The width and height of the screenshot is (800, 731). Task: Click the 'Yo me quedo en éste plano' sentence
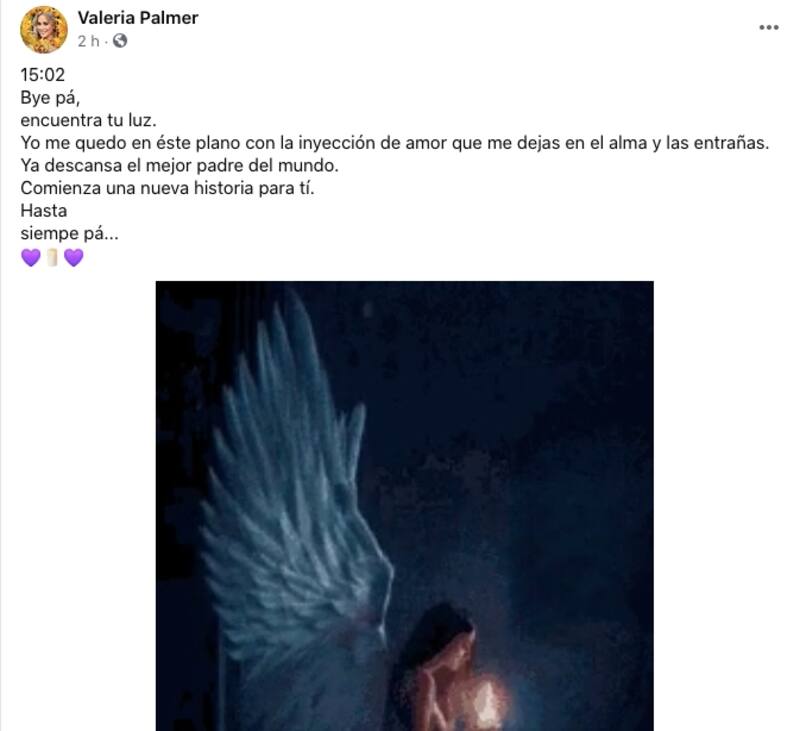click(x=394, y=143)
